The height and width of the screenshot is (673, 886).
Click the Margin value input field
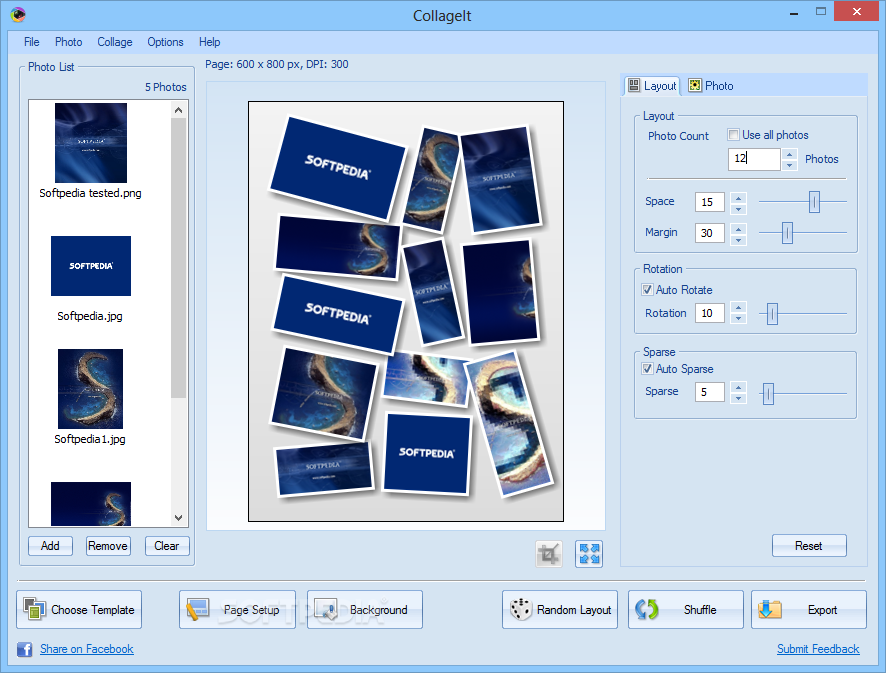[710, 233]
